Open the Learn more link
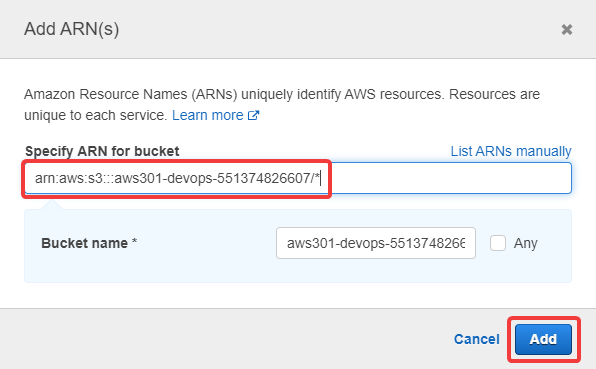The height and width of the screenshot is (369, 596). [208, 115]
